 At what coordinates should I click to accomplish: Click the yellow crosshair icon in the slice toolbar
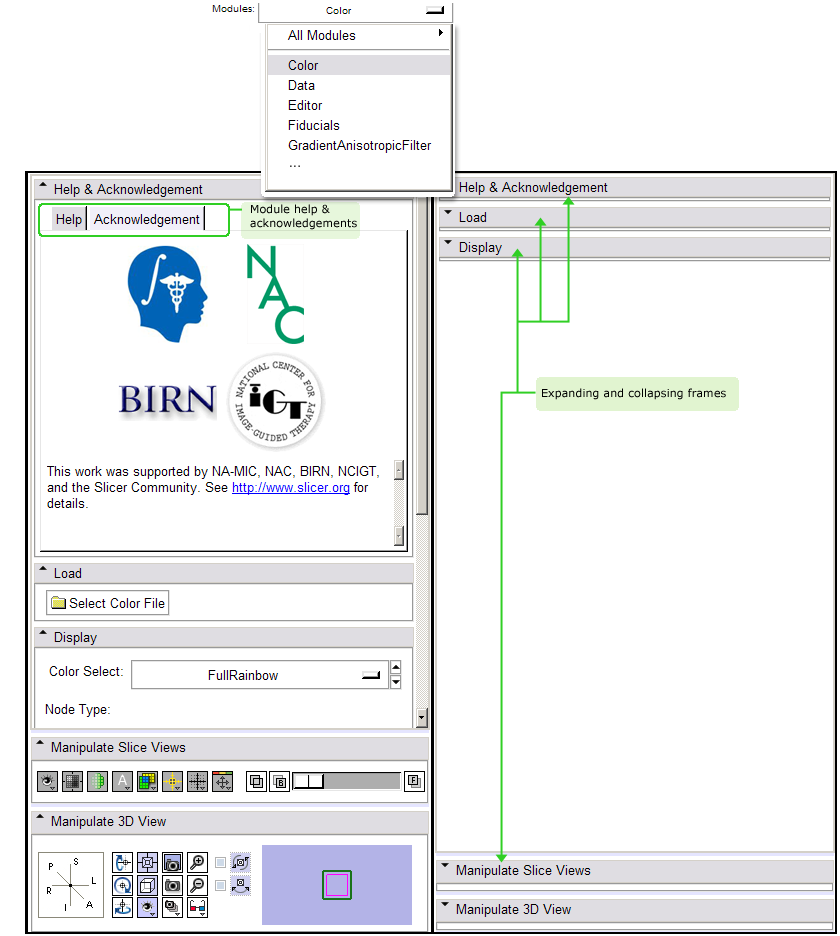172,782
